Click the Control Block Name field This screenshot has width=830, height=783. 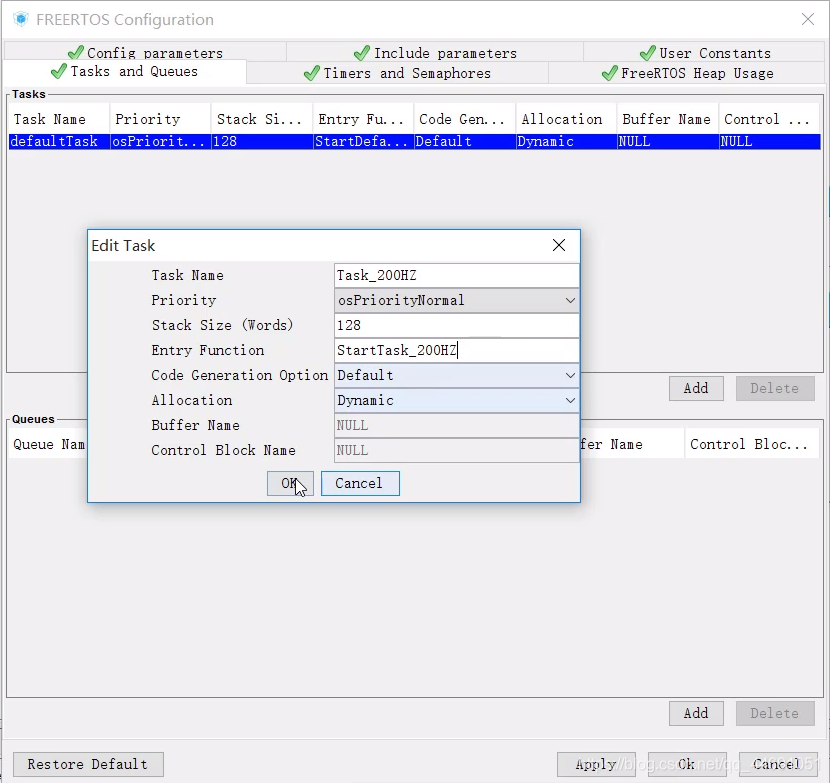point(457,450)
